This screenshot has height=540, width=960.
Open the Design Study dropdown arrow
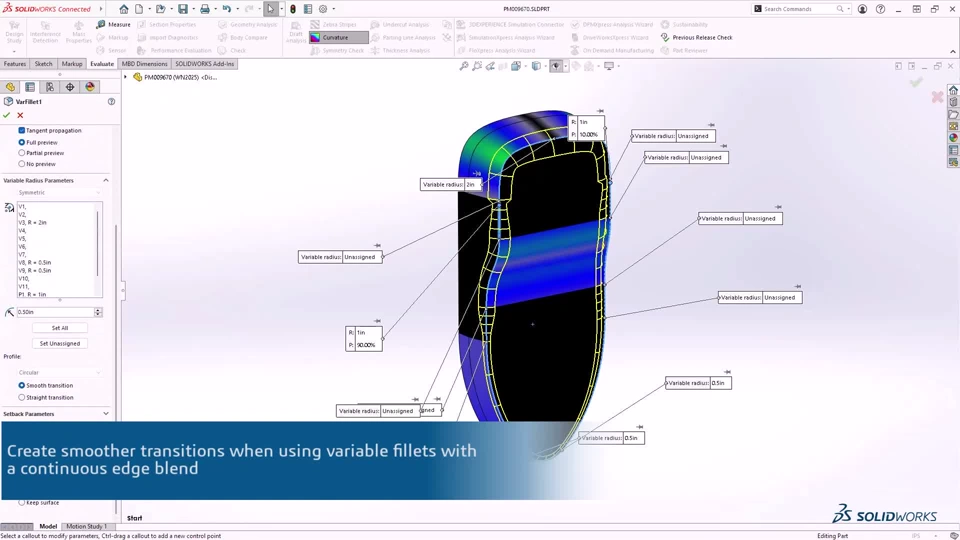pos(13,51)
